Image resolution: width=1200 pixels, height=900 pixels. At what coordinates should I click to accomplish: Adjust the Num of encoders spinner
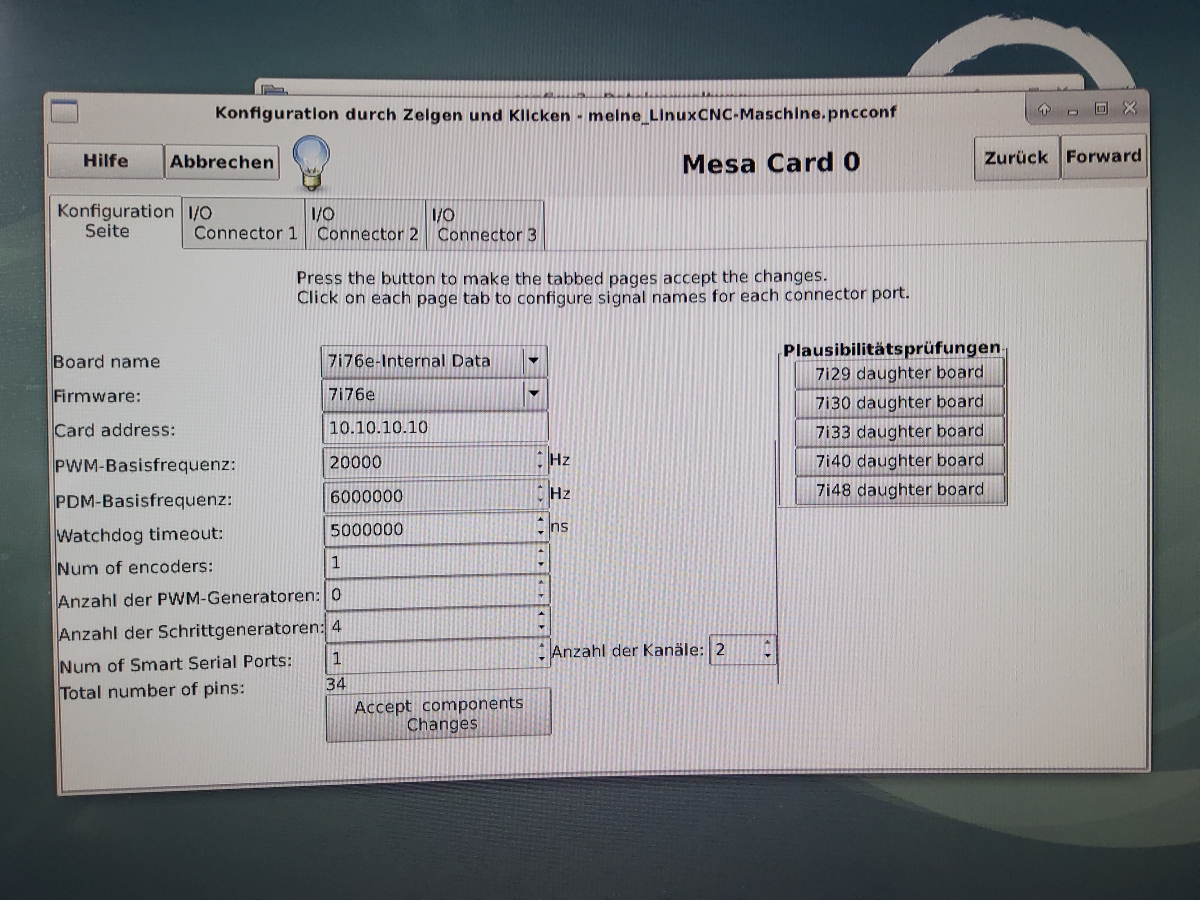pyautogui.click(x=543, y=559)
